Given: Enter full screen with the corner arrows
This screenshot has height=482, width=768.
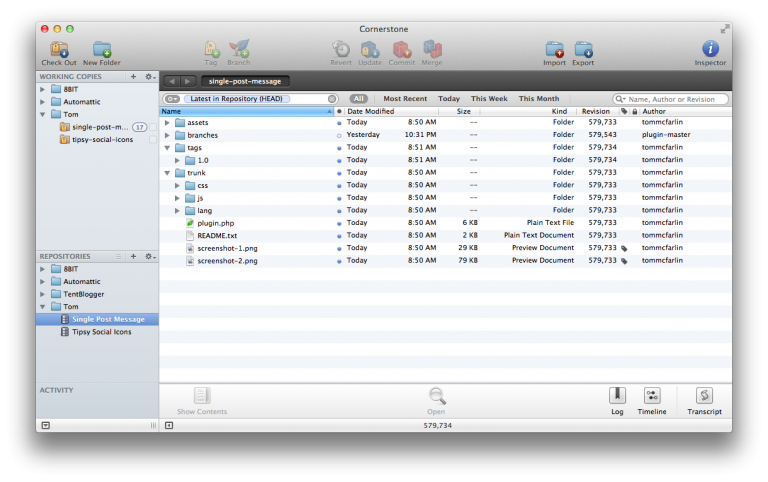Looking at the screenshot, I should [x=724, y=29].
